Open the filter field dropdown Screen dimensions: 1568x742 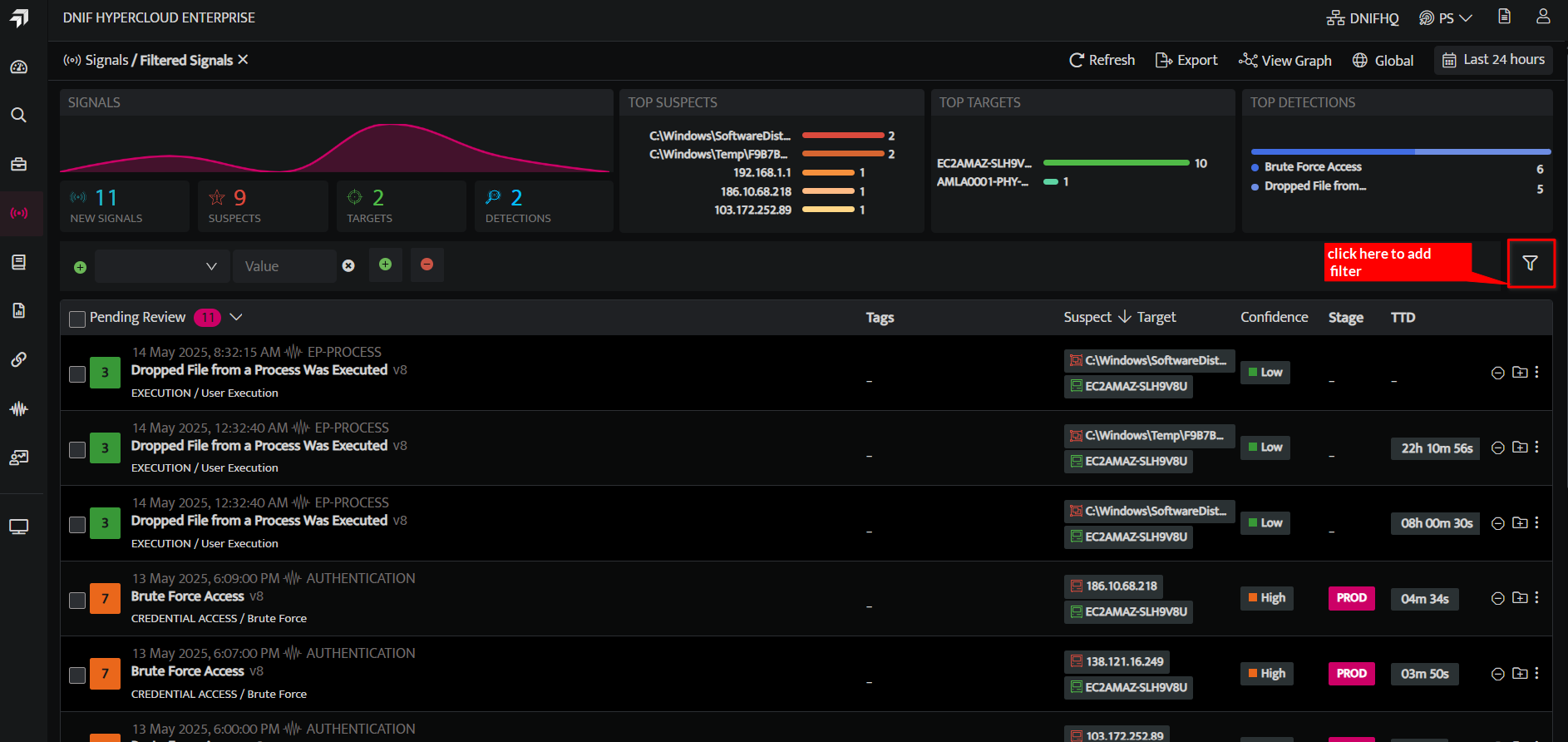[160, 266]
